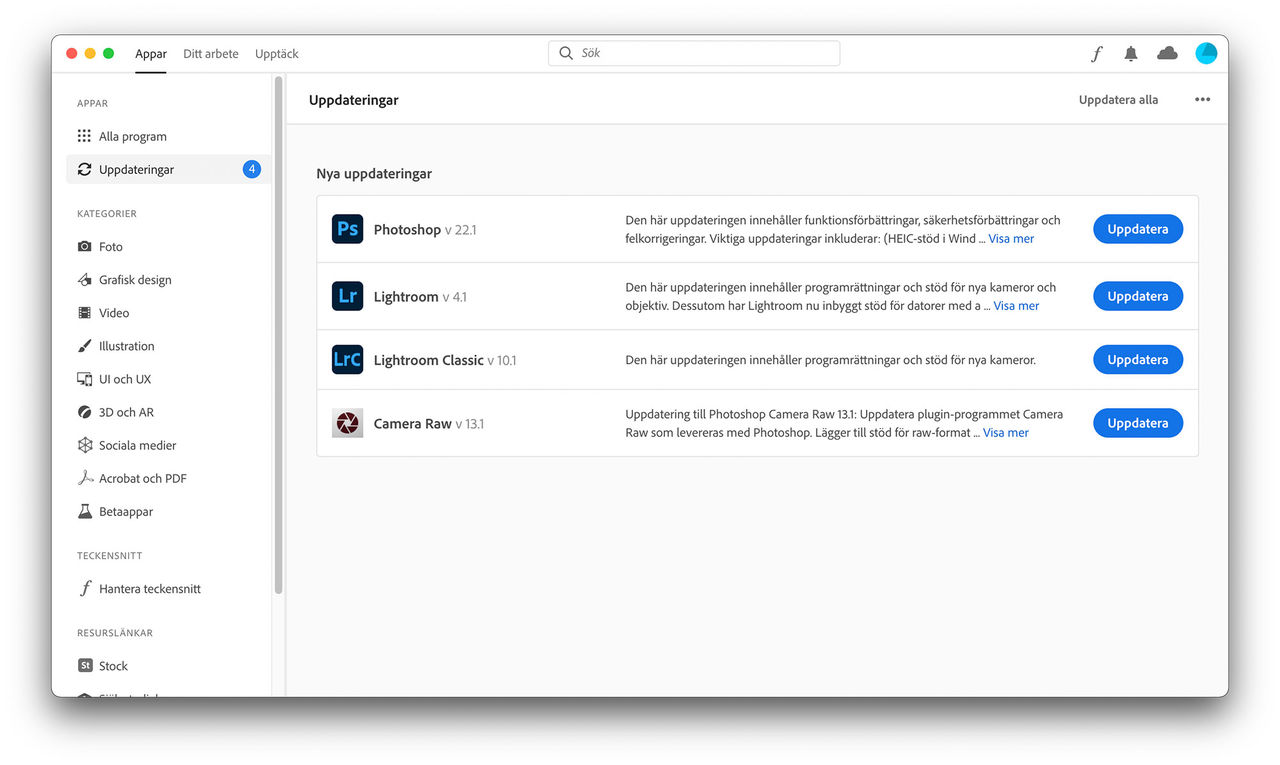Viewport: 1280px width, 765px height.
Task: Click Visa mer for Photoshop
Action: [x=1011, y=239]
